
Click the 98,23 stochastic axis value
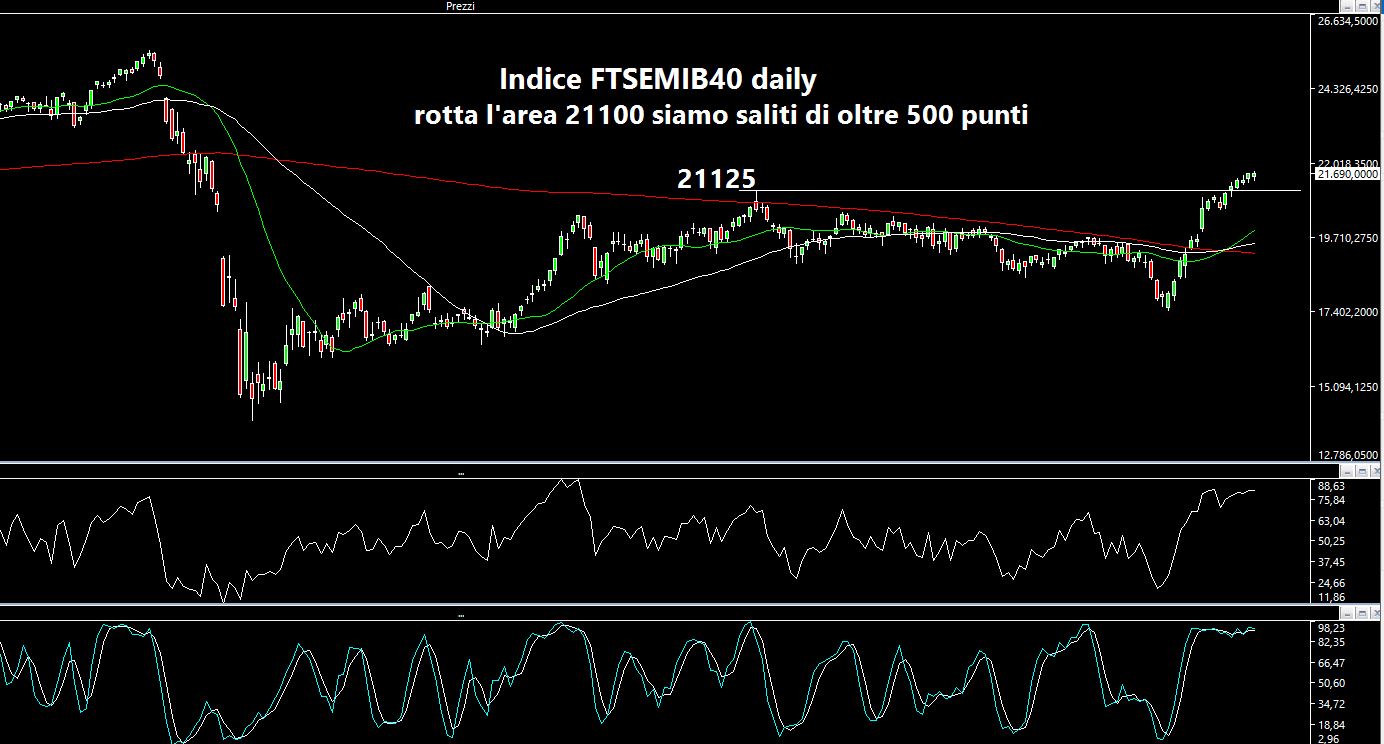[1333, 627]
